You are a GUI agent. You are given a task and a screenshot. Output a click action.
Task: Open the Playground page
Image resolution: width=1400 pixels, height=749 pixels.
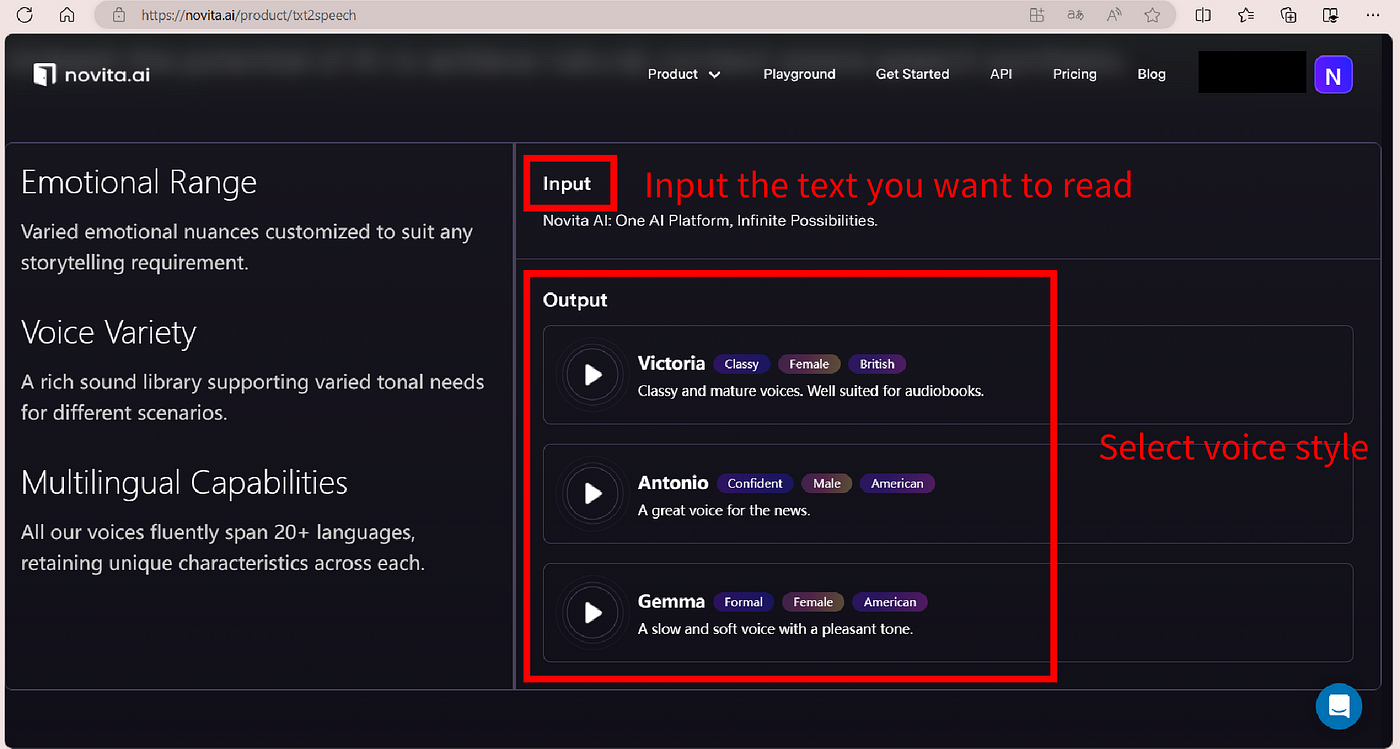pyautogui.click(x=799, y=74)
